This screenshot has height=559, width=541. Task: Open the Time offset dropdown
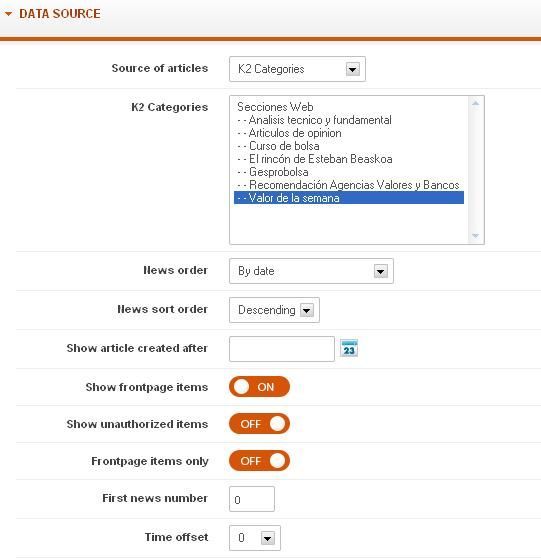[255, 538]
